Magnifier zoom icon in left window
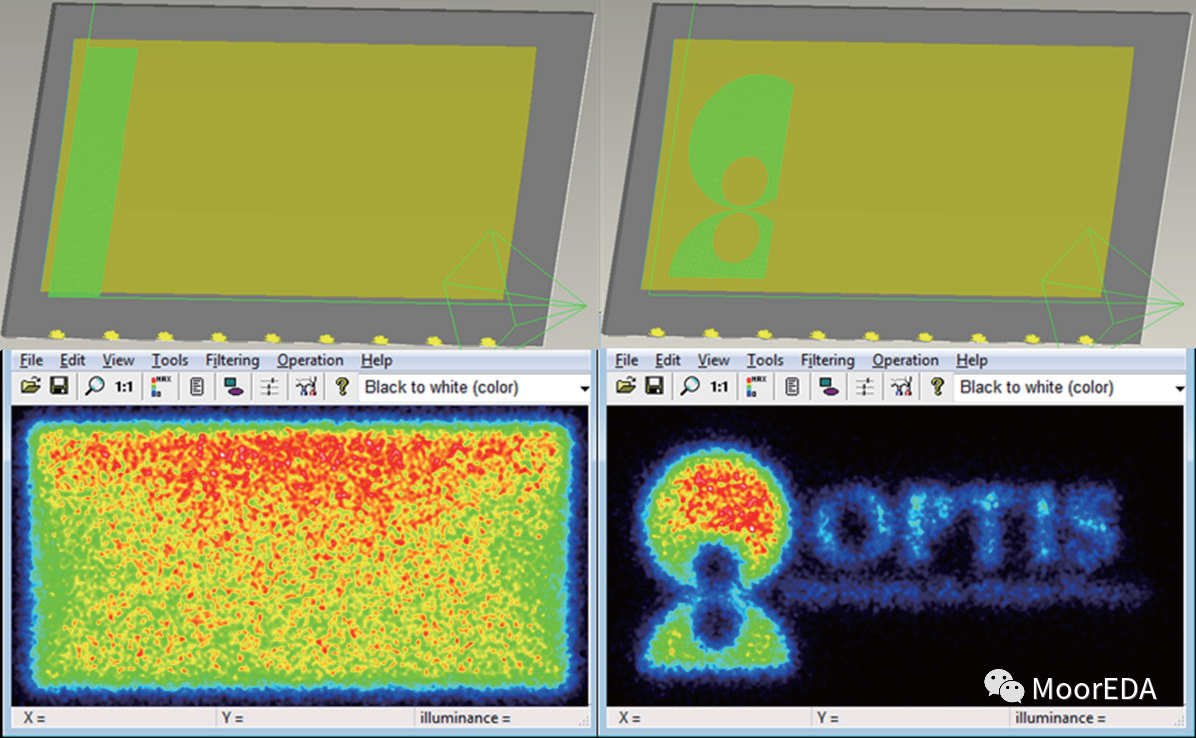Screen dimensions: 1196x738 (95, 387)
